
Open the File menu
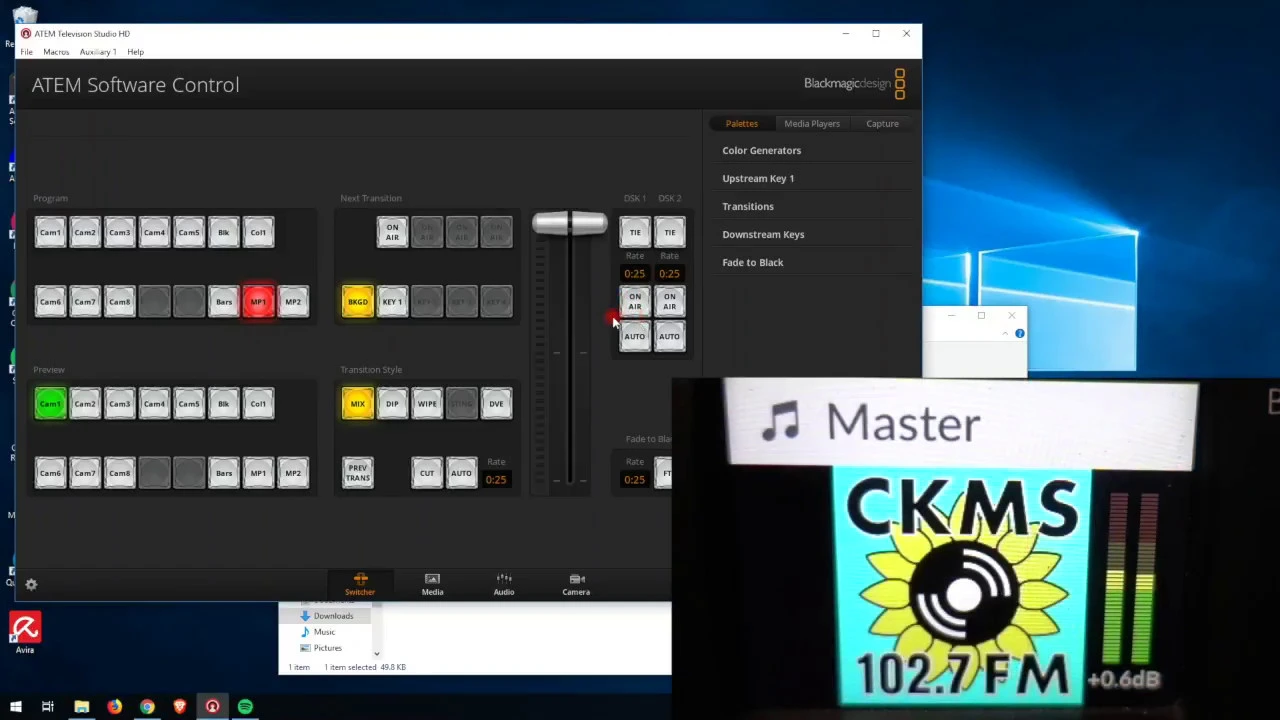26,52
